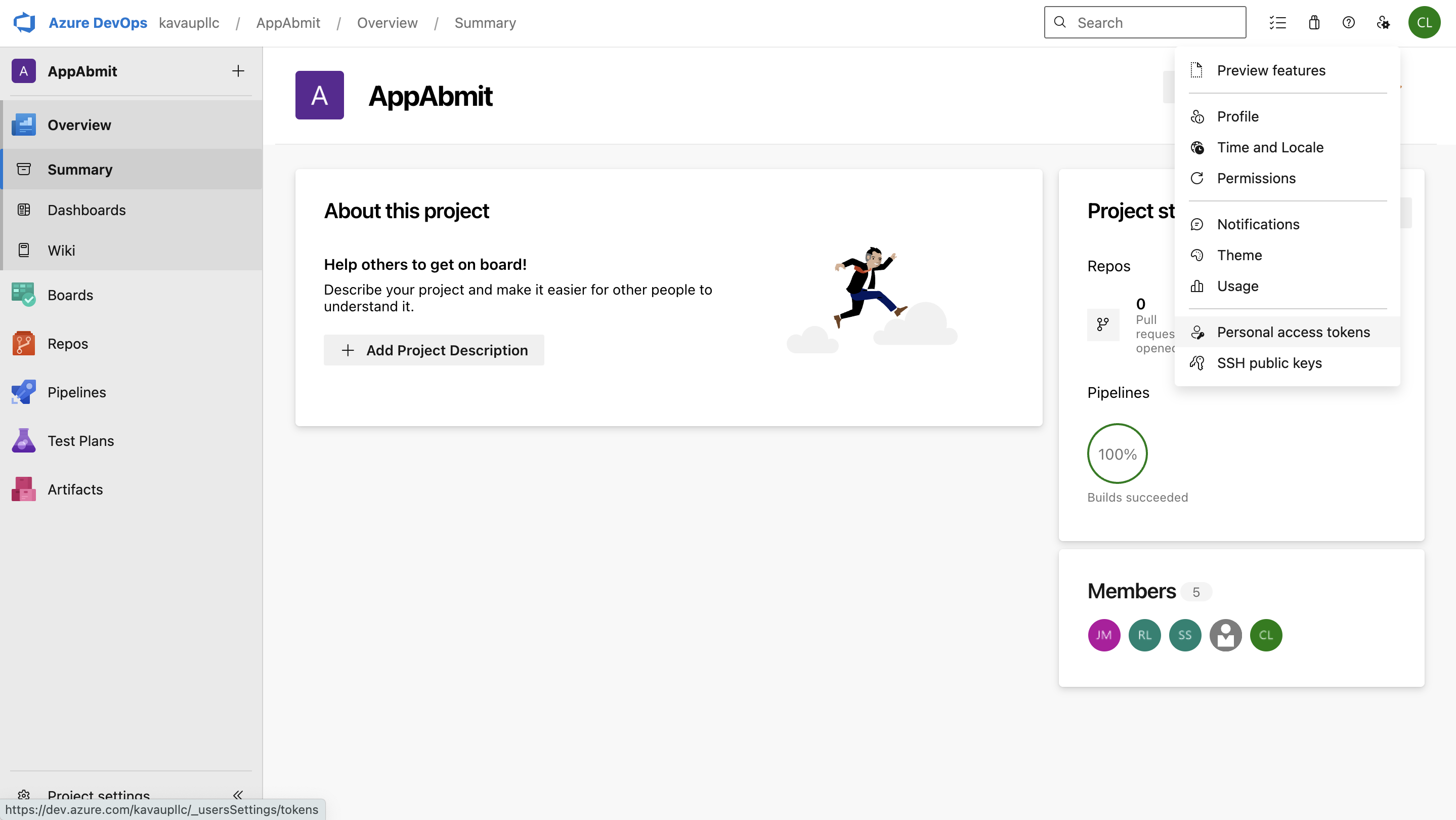Choose Theme from user settings menu
The image size is (1456, 820).
pyautogui.click(x=1239, y=255)
